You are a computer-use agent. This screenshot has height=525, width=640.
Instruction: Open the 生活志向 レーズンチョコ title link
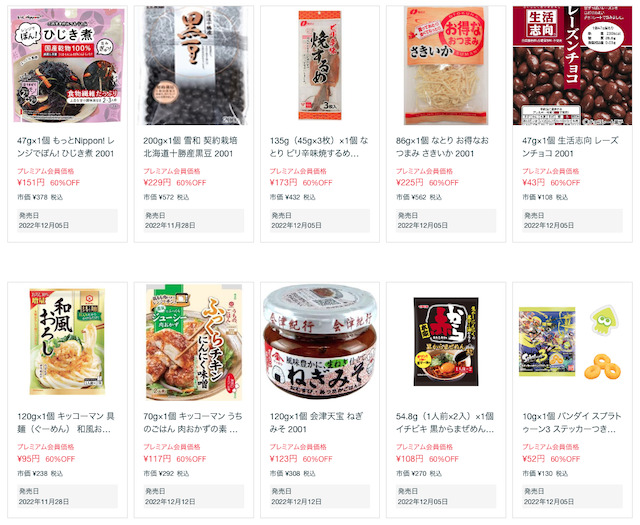[x=570, y=147]
